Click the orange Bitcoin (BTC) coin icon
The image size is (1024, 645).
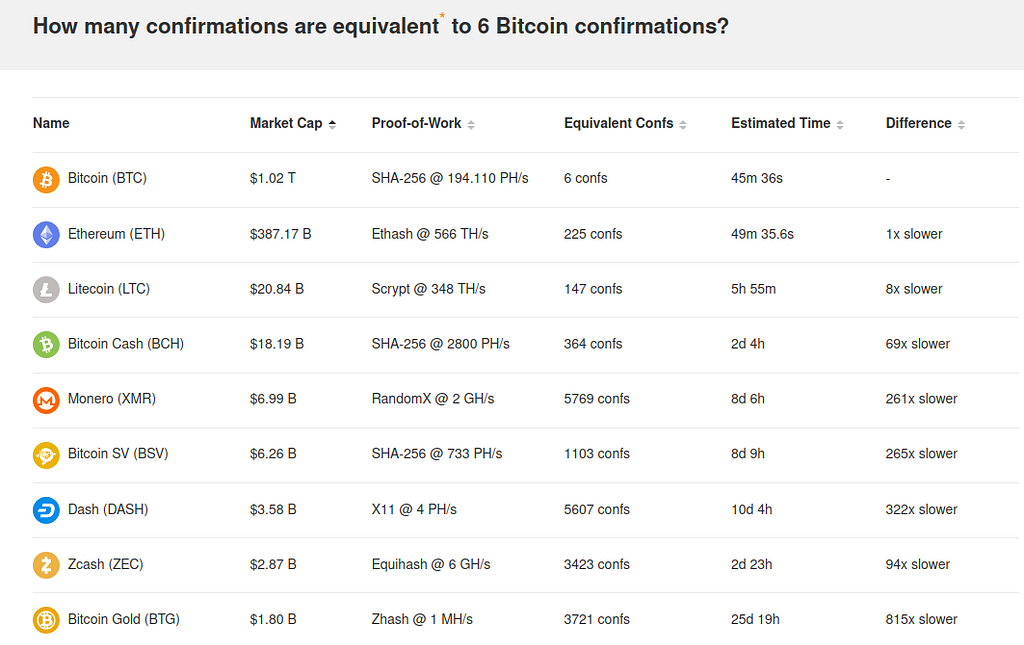[46, 180]
